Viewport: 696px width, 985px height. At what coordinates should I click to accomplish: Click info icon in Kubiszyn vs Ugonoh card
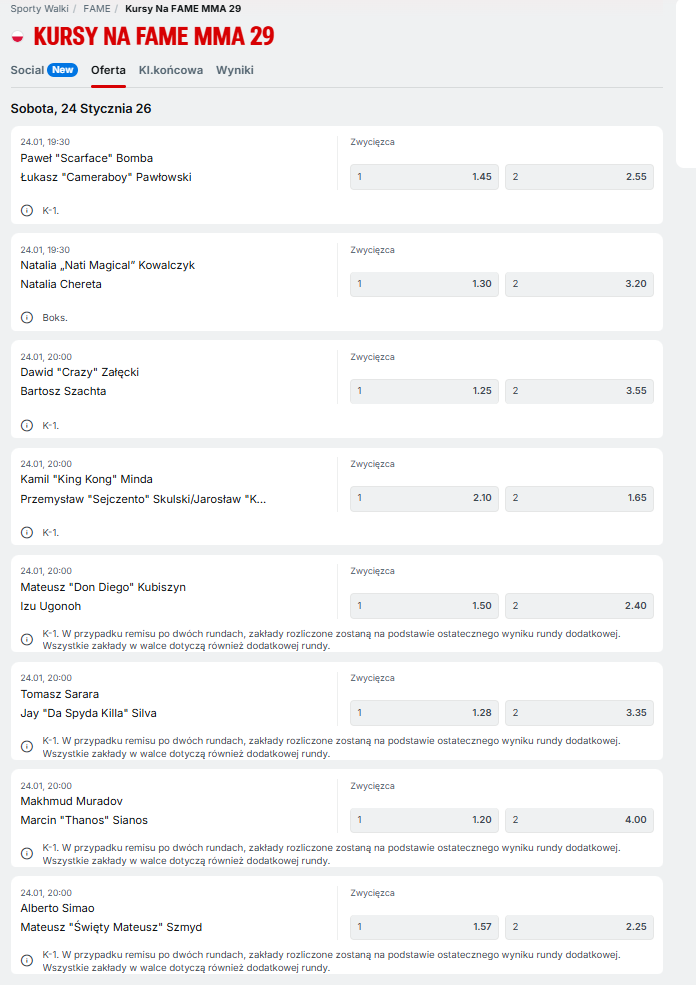coord(27,639)
